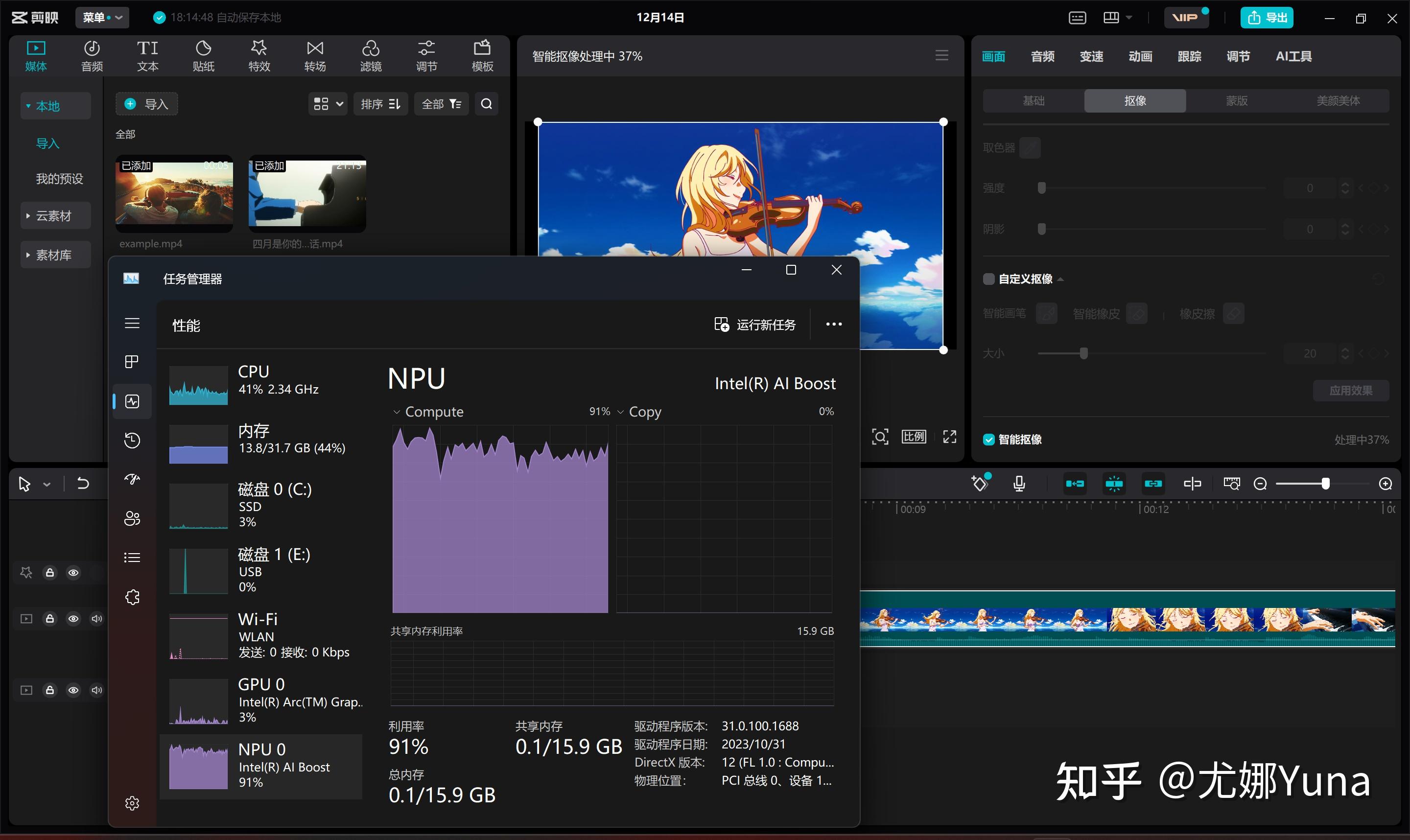The width and height of the screenshot is (1410, 840).
Task: Open the 排序 sort dropdown
Action: [x=380, y=104]
